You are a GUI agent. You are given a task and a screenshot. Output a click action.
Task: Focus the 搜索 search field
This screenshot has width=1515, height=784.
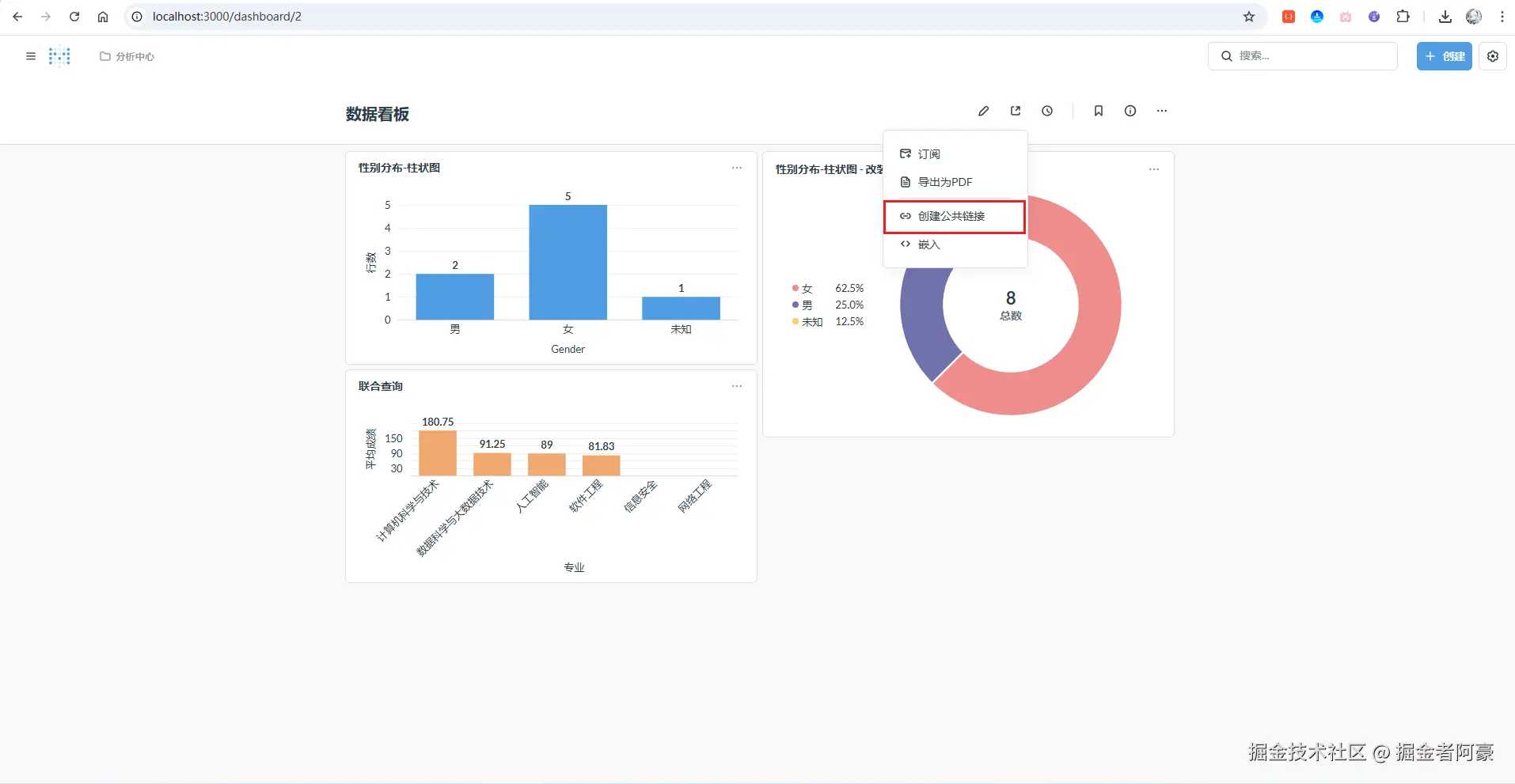pyautogui.click(x=1302, y=56)
